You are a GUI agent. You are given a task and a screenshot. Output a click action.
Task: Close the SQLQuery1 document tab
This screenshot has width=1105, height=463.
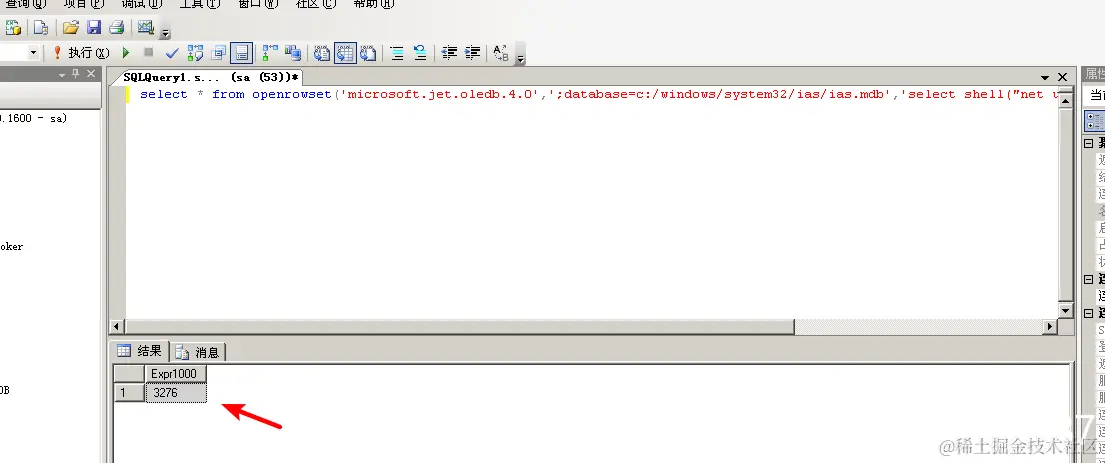click(1063, 77)
